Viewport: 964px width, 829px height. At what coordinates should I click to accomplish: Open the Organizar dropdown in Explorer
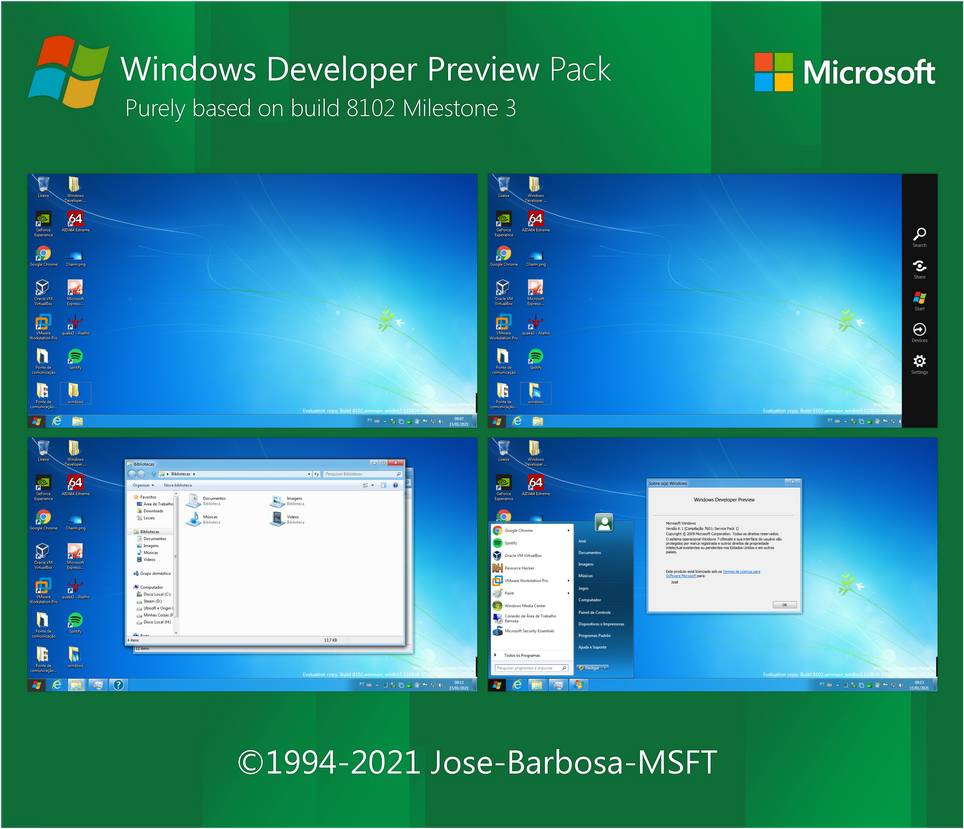143,485
